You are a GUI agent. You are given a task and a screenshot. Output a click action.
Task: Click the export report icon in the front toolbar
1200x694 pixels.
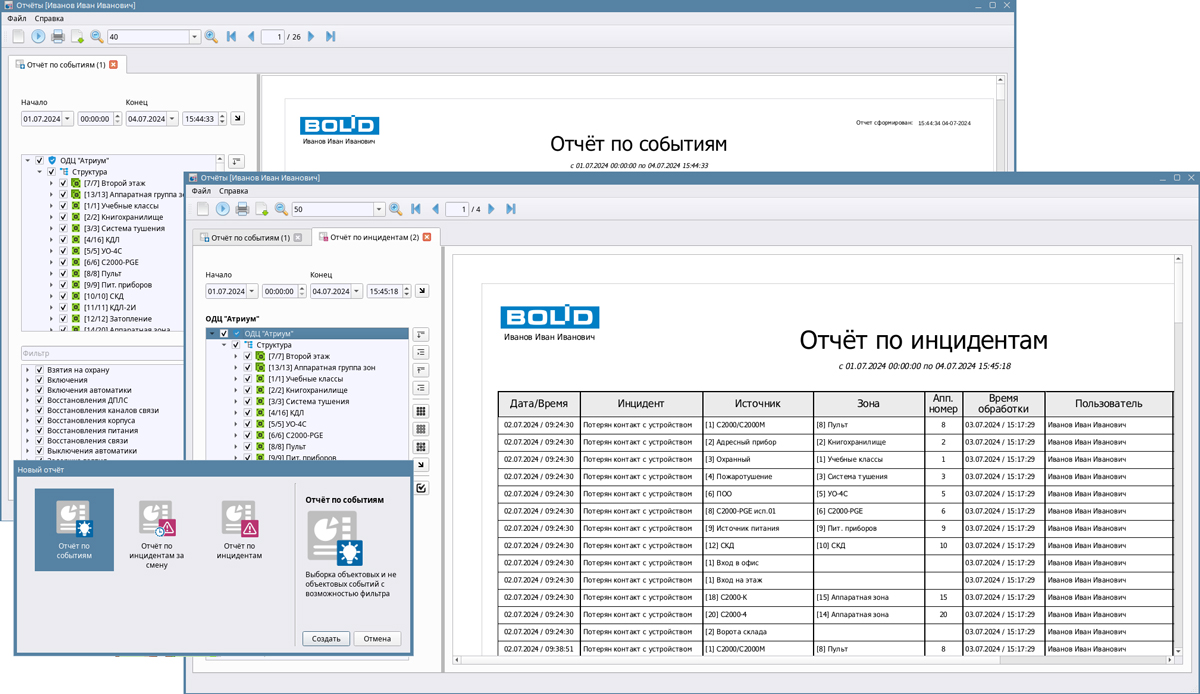coord(262,209)
